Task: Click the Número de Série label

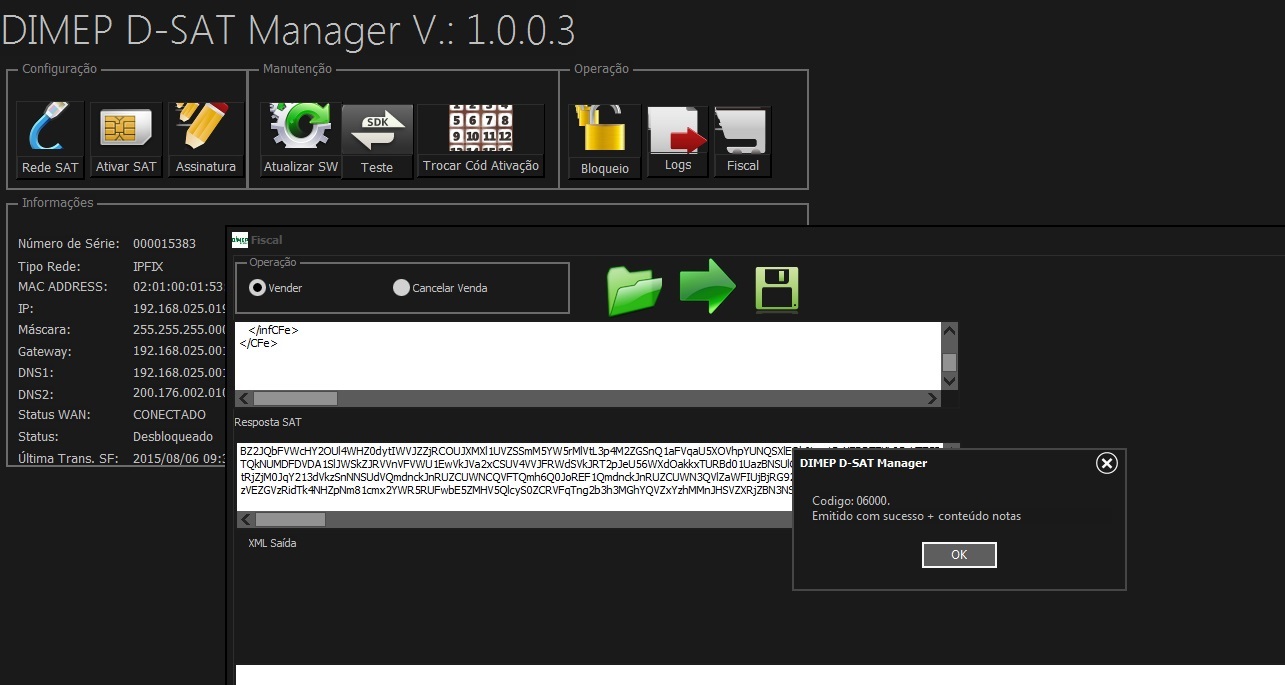Action: (69, 244)
